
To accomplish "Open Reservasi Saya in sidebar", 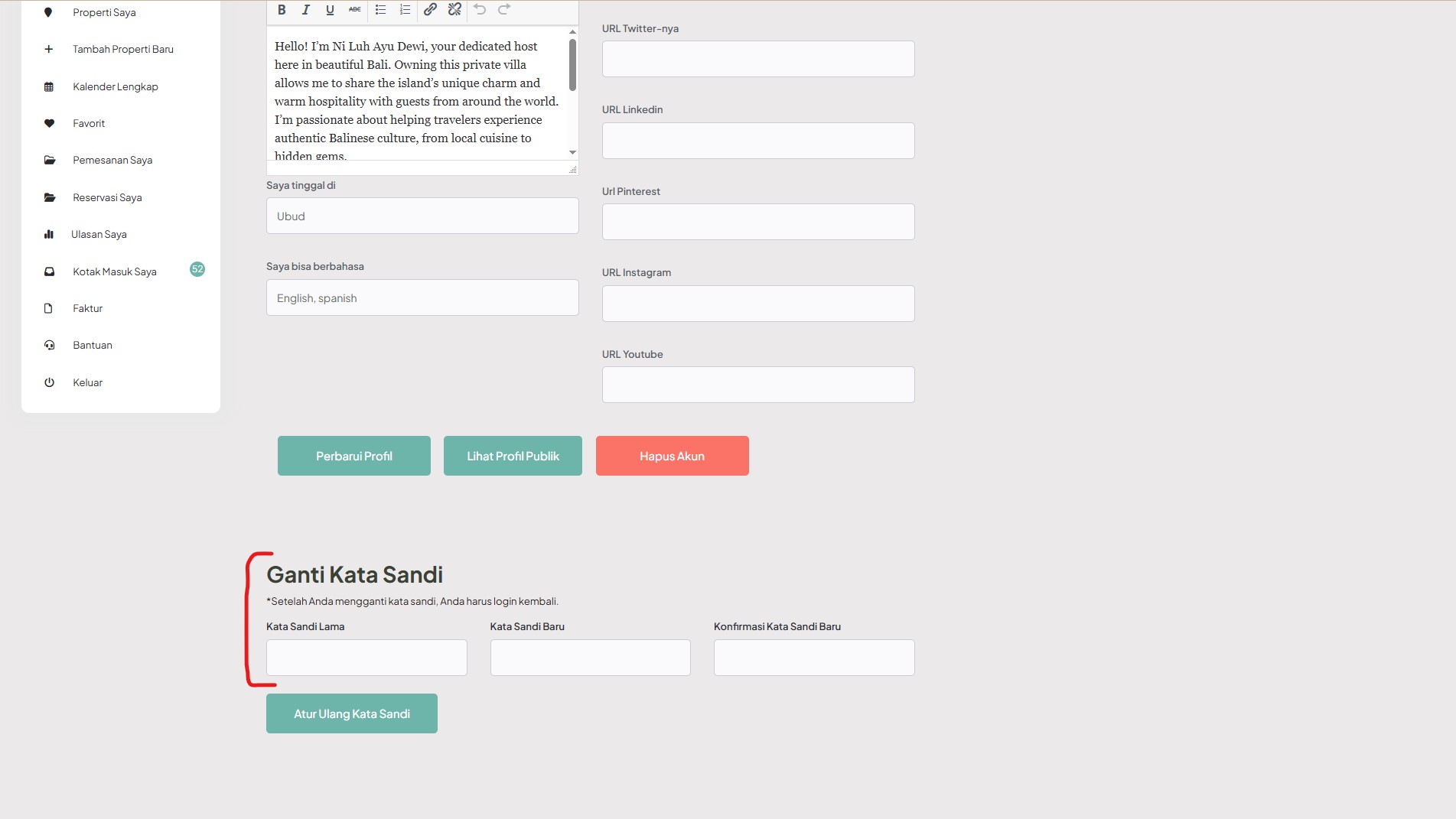I will (107, 197).
